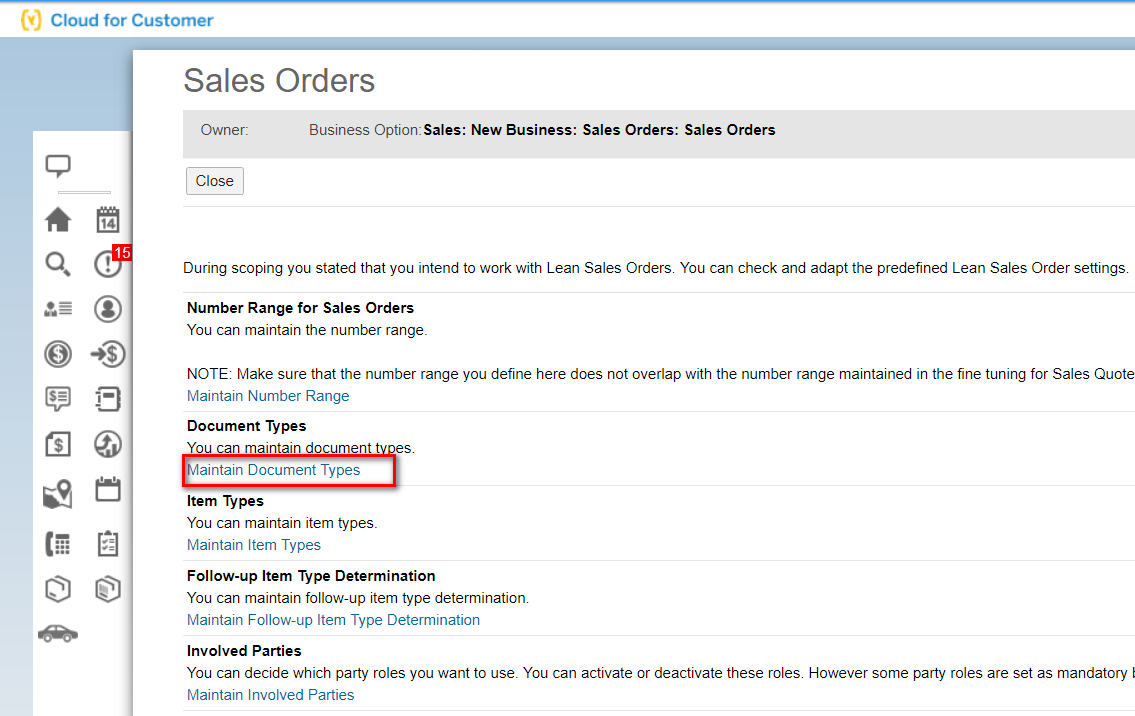Select the Home icon in the sidebar
This screenshot has height=716, width=1135.
point(57,219)
